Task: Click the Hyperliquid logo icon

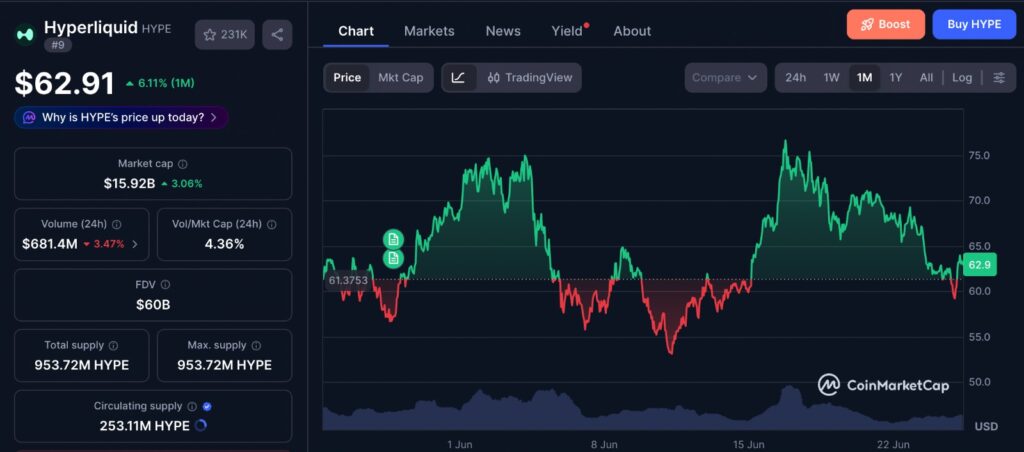Action: tap(25, 34)
